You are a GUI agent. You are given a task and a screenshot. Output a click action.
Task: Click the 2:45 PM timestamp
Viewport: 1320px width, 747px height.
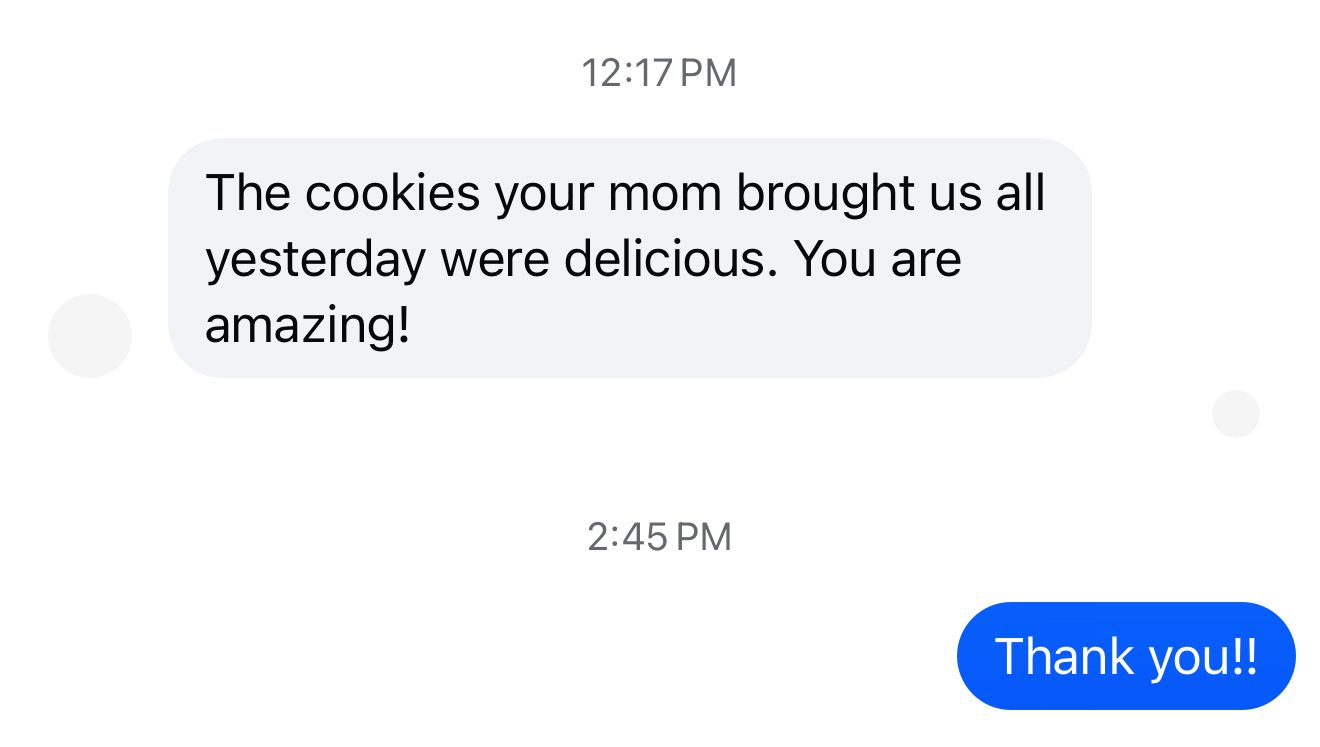[x=659, y=537]
